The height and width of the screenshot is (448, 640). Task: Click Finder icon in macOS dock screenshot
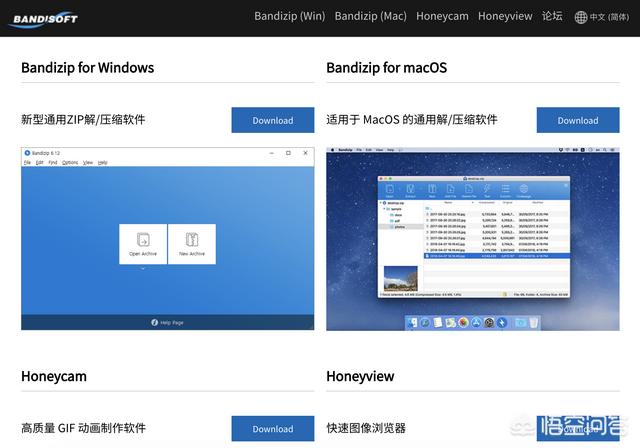click(412, 323)
